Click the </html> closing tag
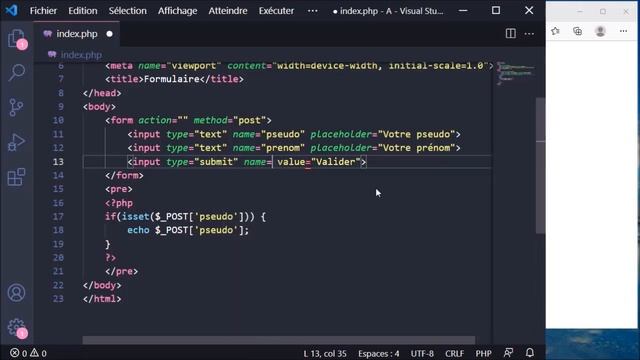Screen dimensions: 640x360 coord(102,299)
